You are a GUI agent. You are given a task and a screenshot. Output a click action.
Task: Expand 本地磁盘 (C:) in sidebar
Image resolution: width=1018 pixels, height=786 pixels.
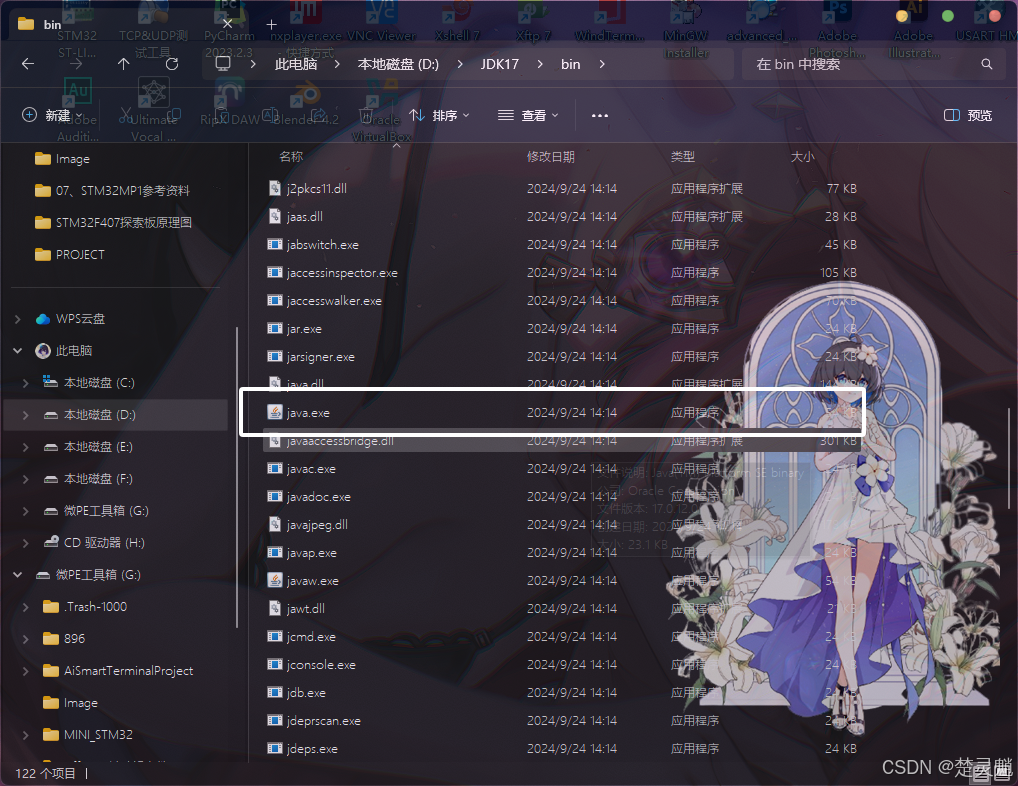tap(25, 383)
